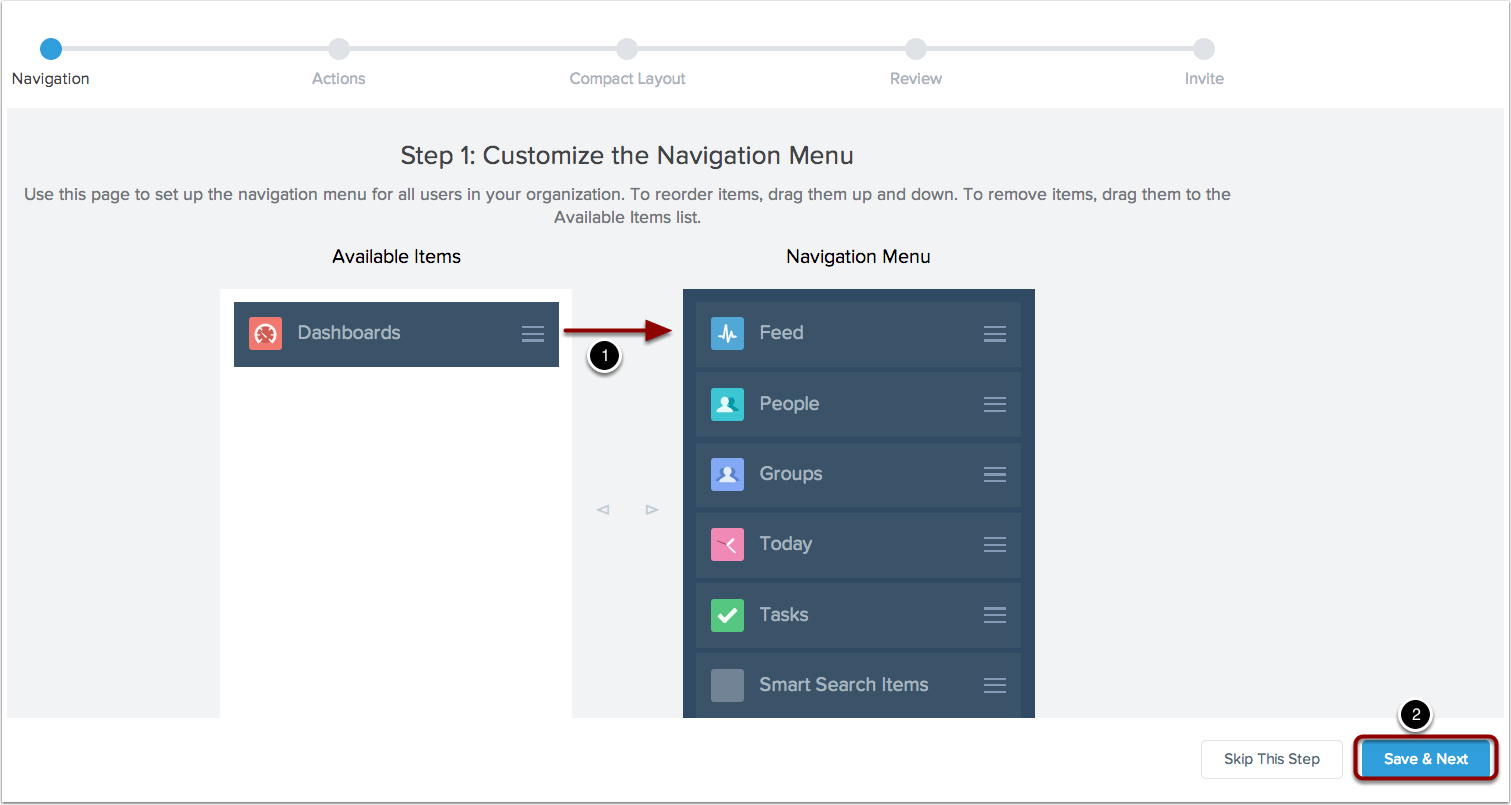
Task: Go to the Navigation step circle
Action: click(51, 48)
